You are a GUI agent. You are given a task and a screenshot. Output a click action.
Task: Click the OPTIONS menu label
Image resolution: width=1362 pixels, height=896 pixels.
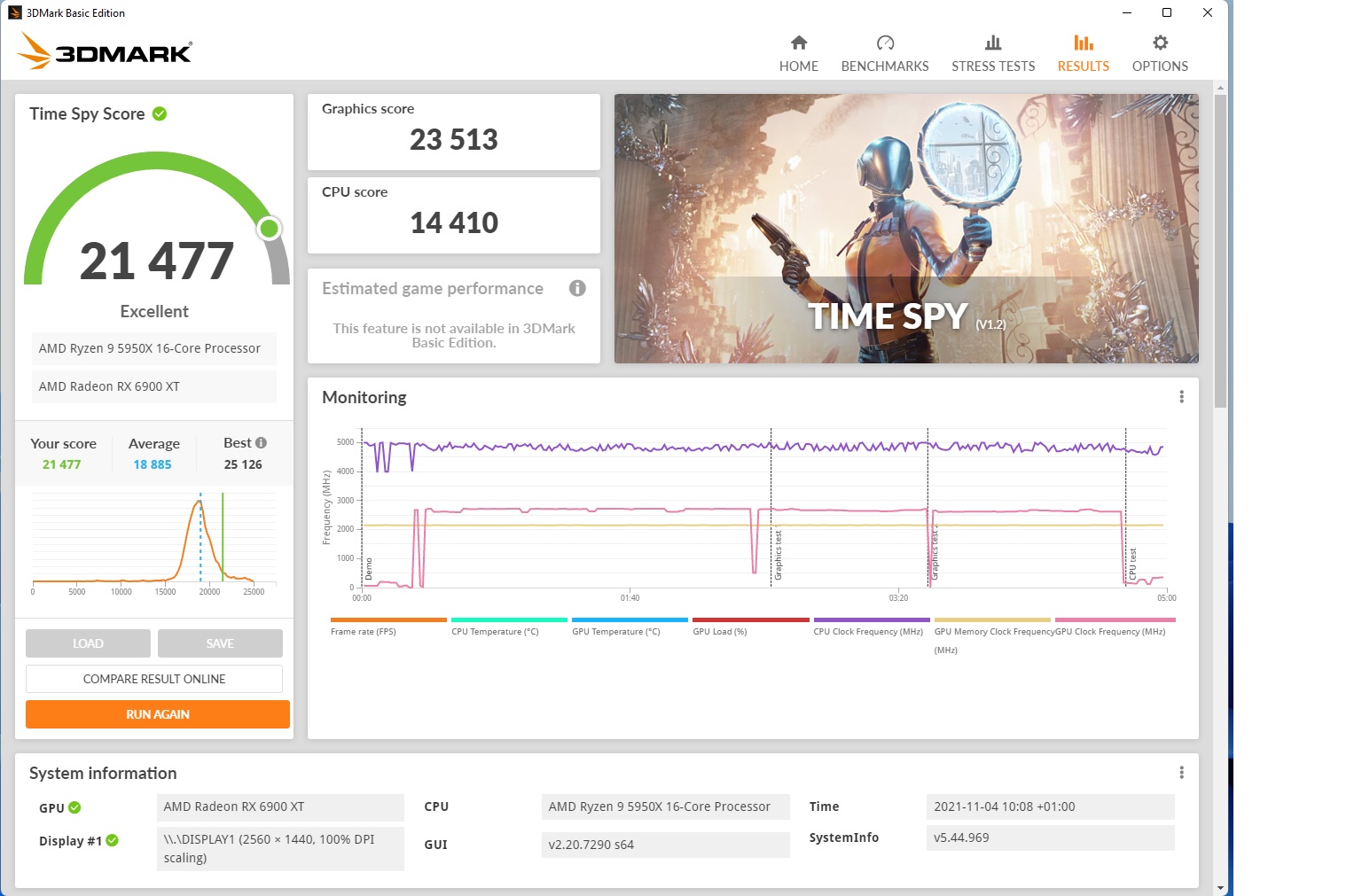(1160, 66)
